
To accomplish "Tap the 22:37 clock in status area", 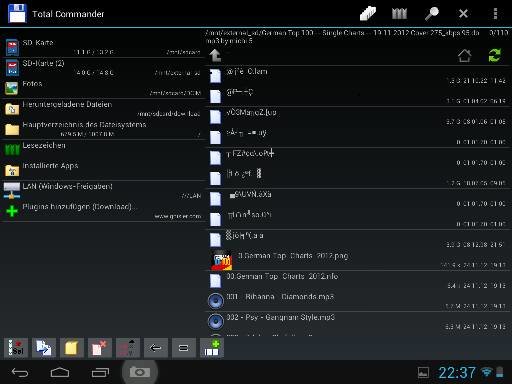I will [x=457, y=373].
